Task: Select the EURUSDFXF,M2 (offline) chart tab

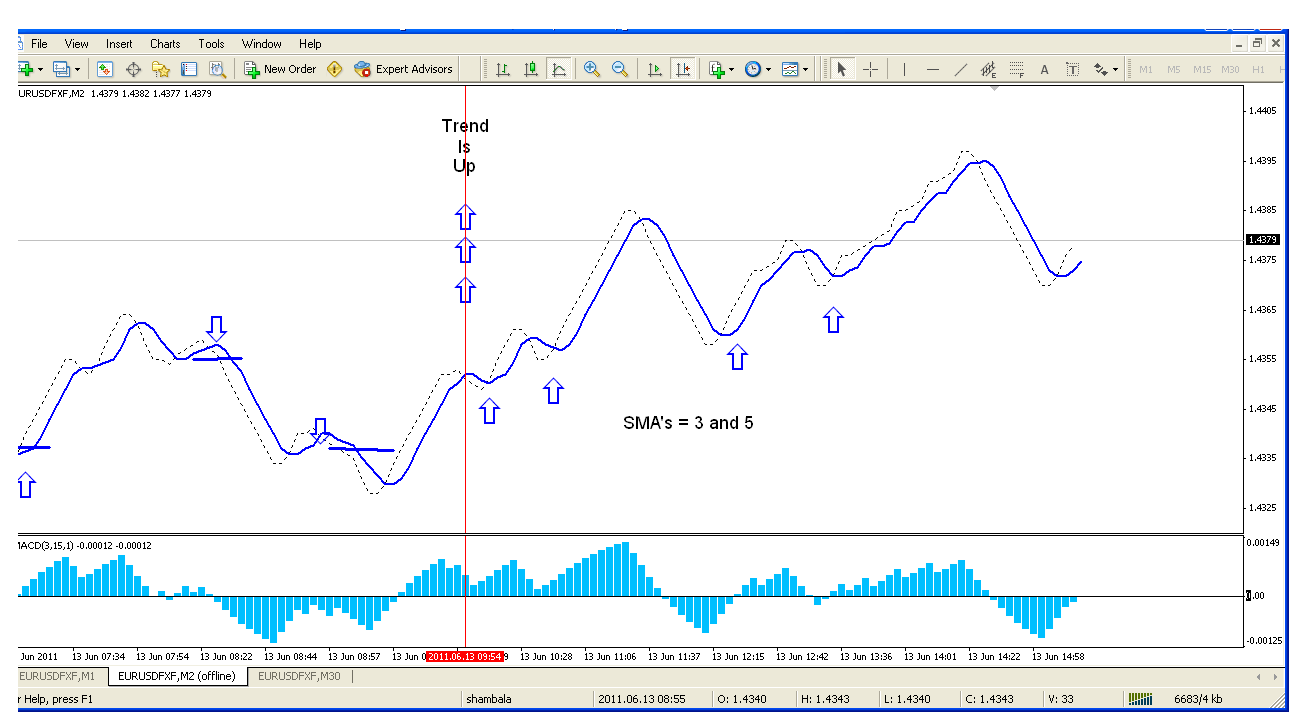Action: [x=176, y=676]
